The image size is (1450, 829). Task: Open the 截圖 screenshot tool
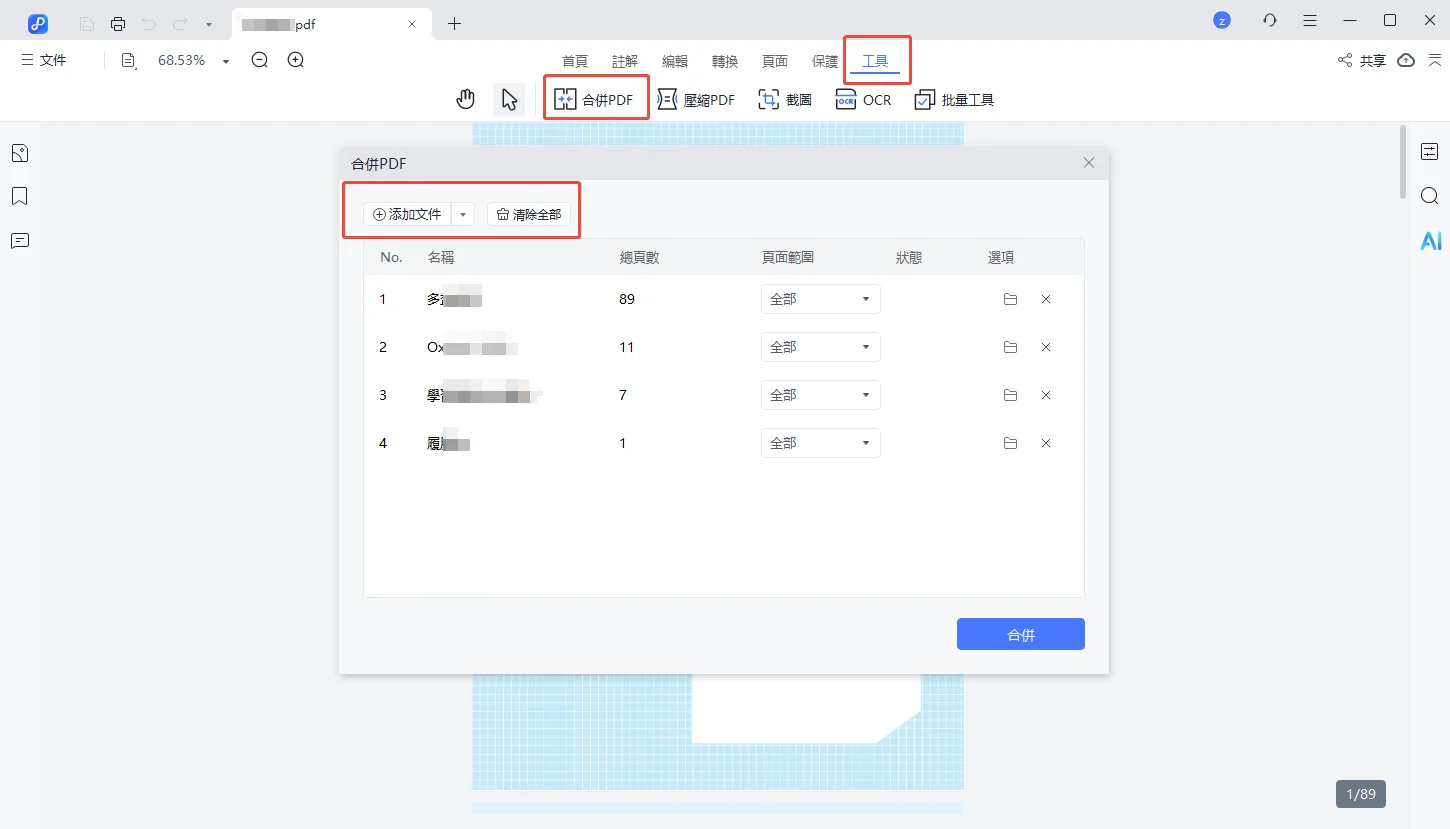785,100
